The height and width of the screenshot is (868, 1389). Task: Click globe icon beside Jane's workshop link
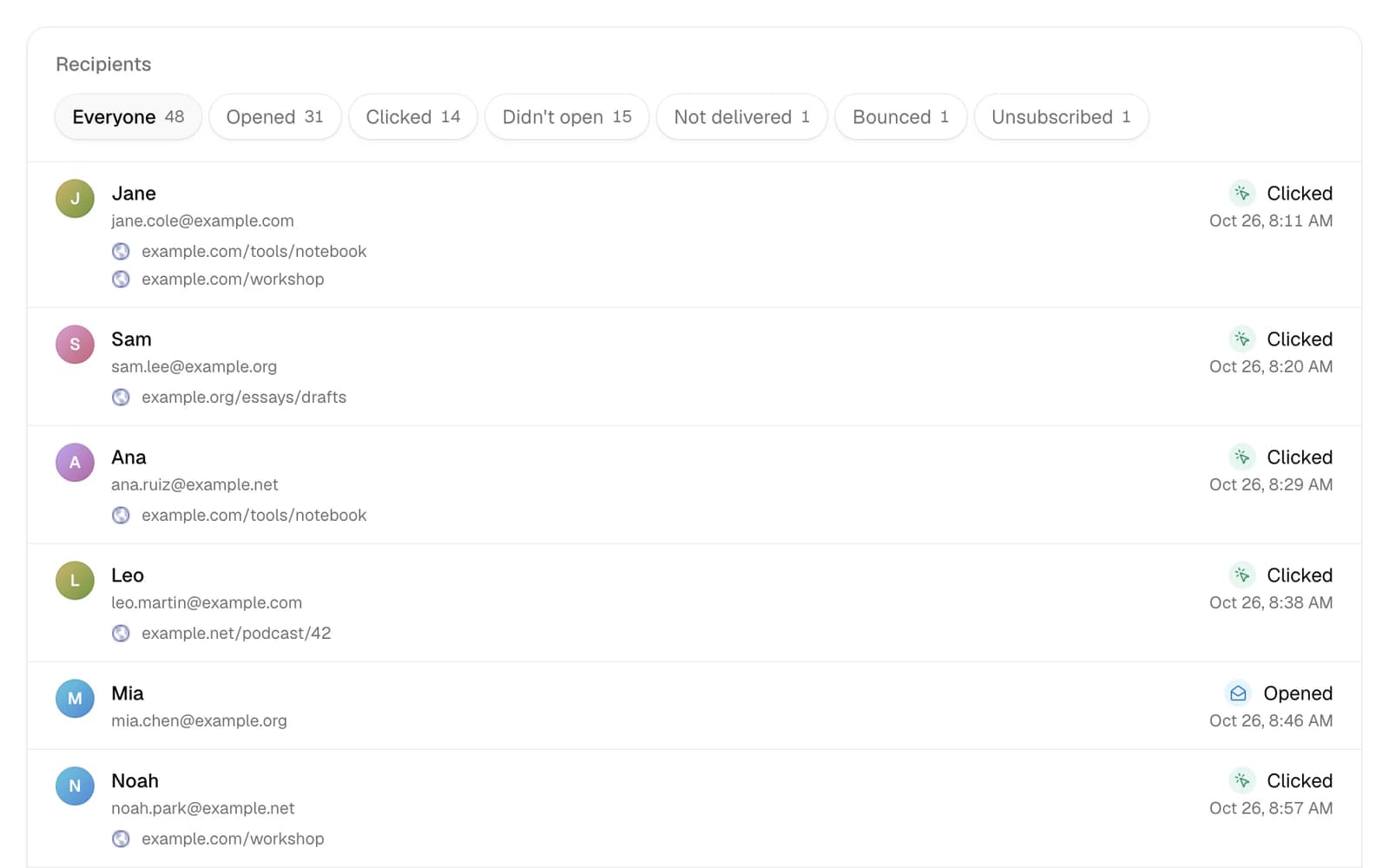click(x=121, y=279)
